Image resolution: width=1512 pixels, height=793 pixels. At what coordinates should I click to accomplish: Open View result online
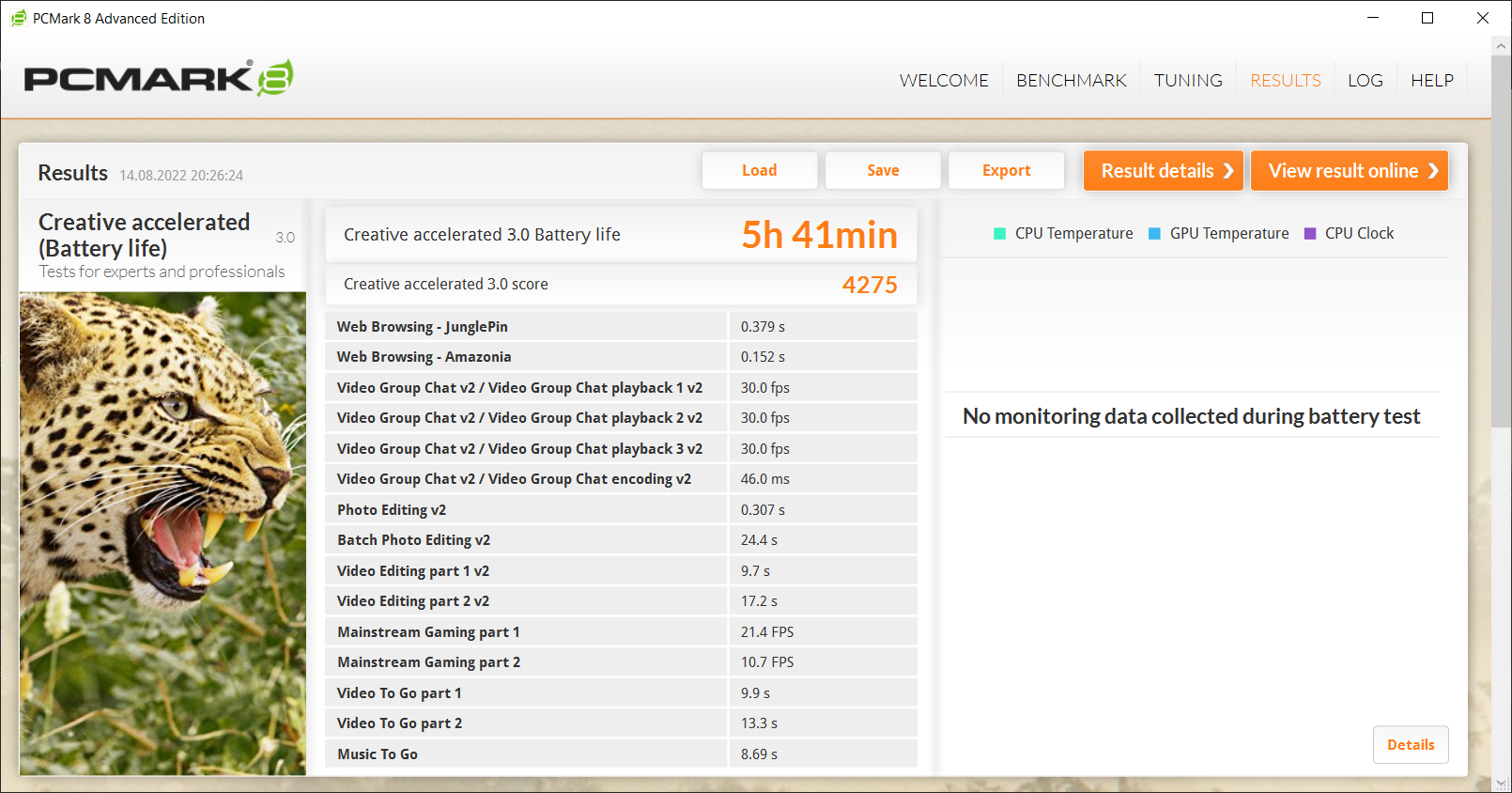(x=1349, y=171)
